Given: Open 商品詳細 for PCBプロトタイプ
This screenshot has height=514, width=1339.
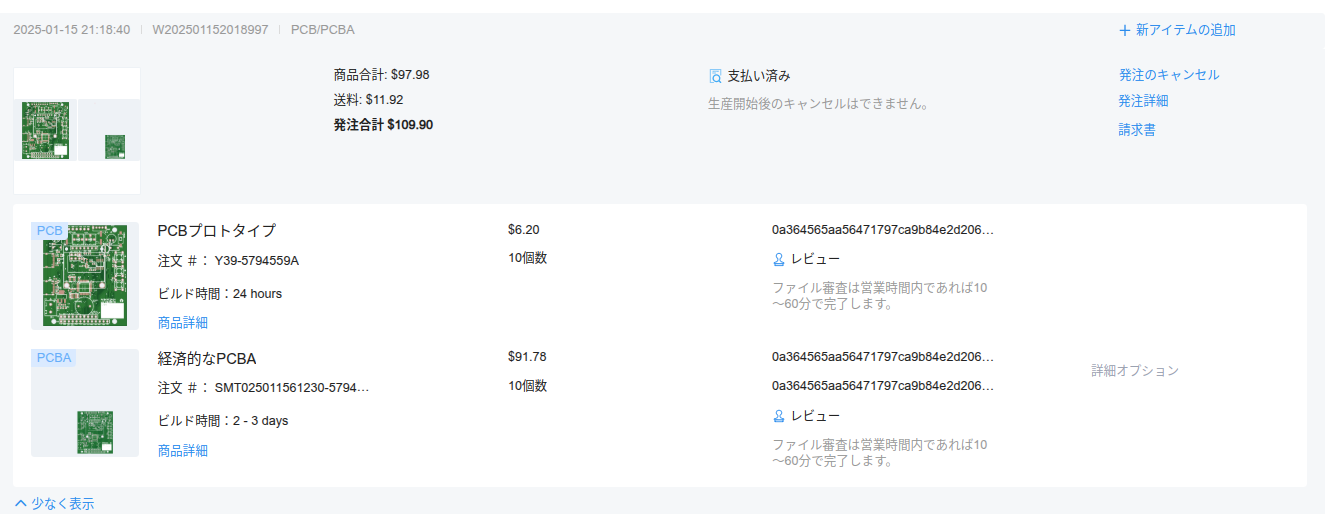Looking at the screenshot, I should pyautogui.click(x=183, y=323).
